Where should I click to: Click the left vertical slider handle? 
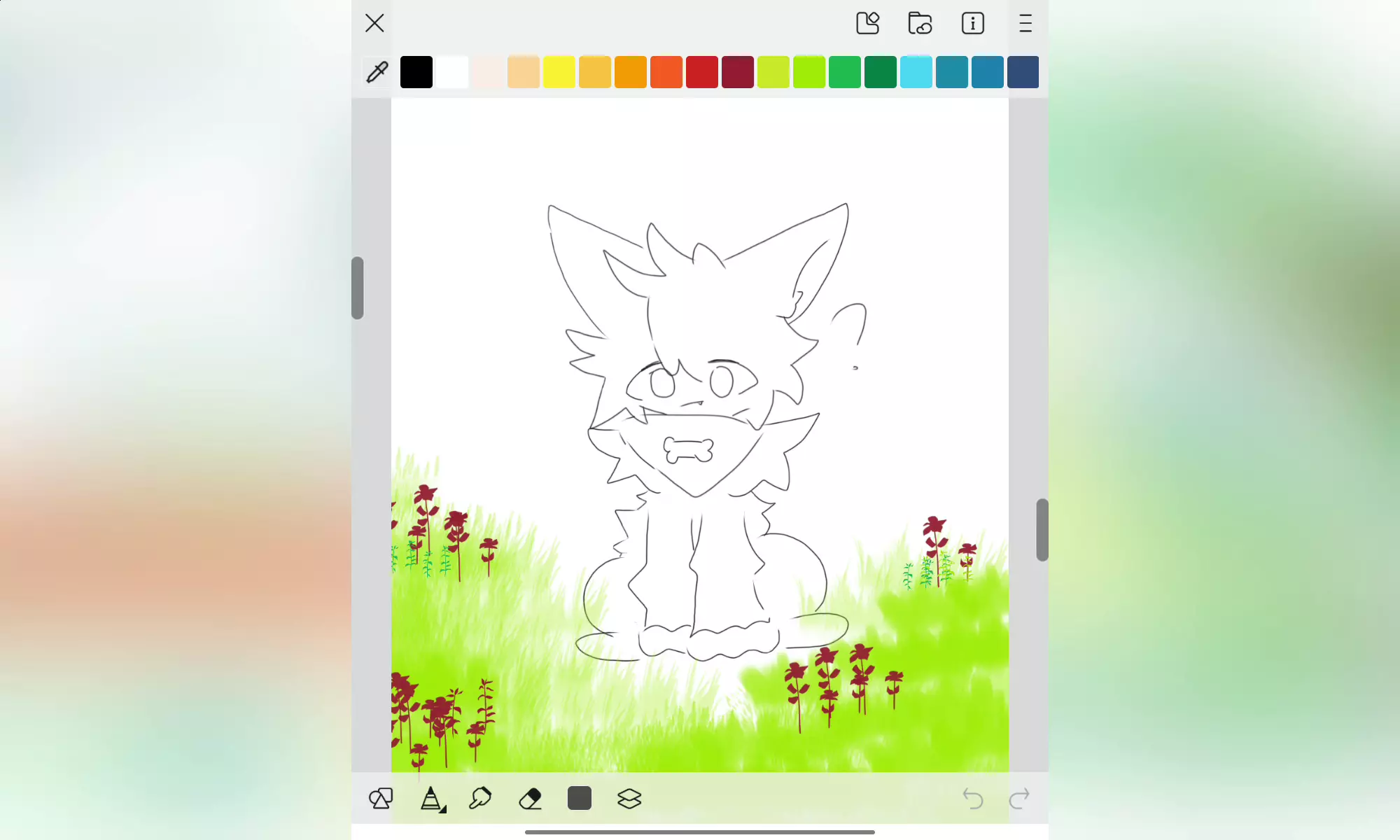tap(358, 288)
